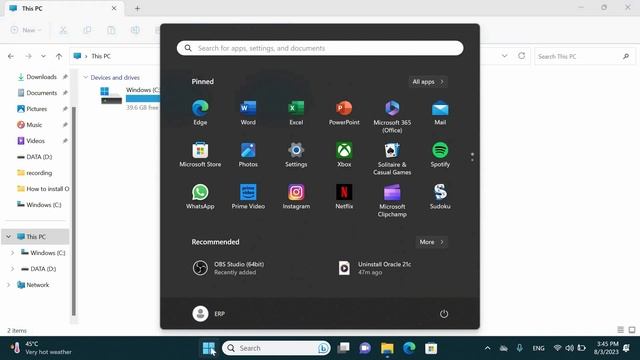Image resolution: width=640 pixels, height=360 pixels.
Task: Open the Instagram app
Action: point(296,197)
